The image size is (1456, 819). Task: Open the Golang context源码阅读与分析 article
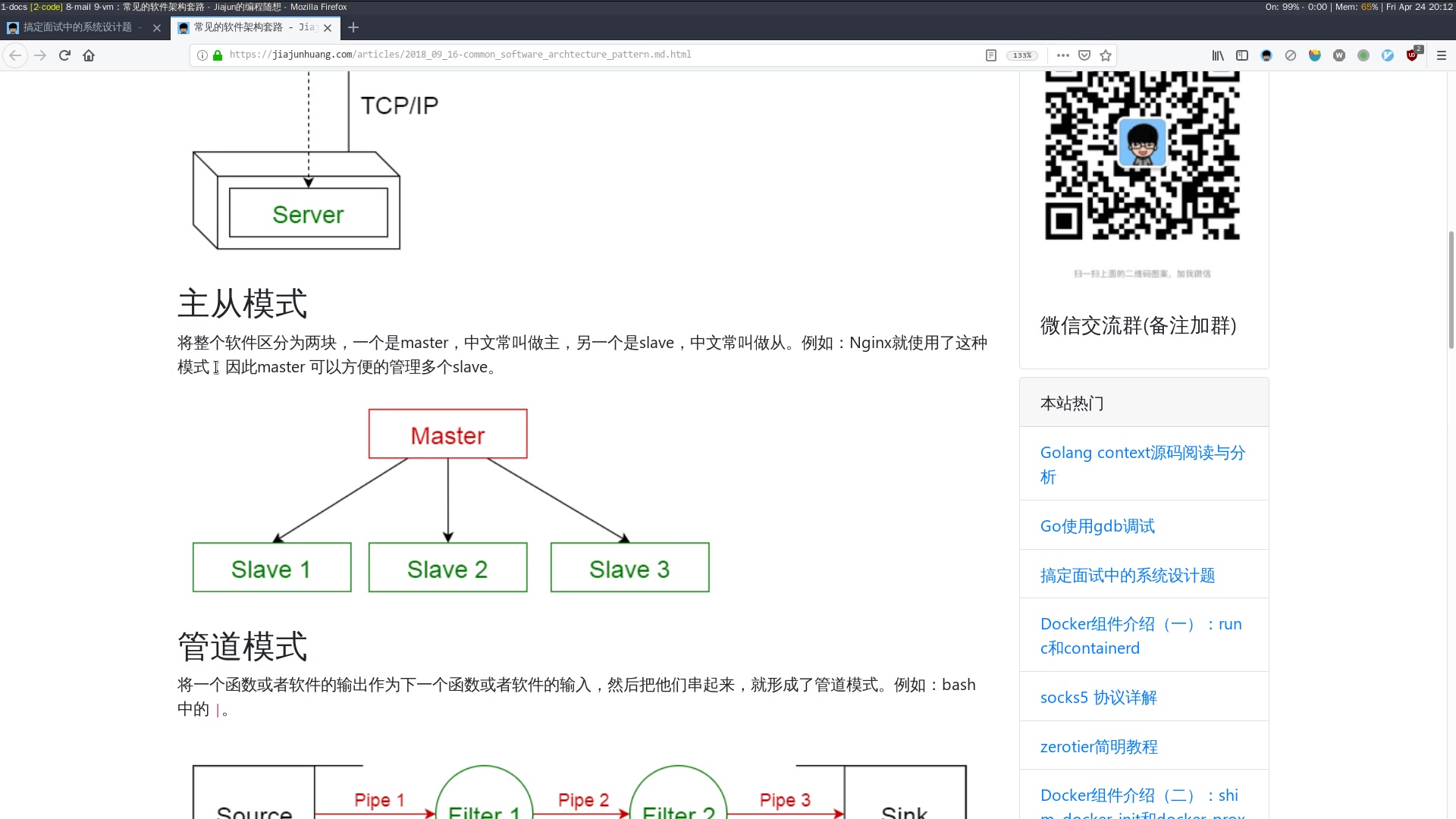pyautogui.click(x=1142, y=464)
